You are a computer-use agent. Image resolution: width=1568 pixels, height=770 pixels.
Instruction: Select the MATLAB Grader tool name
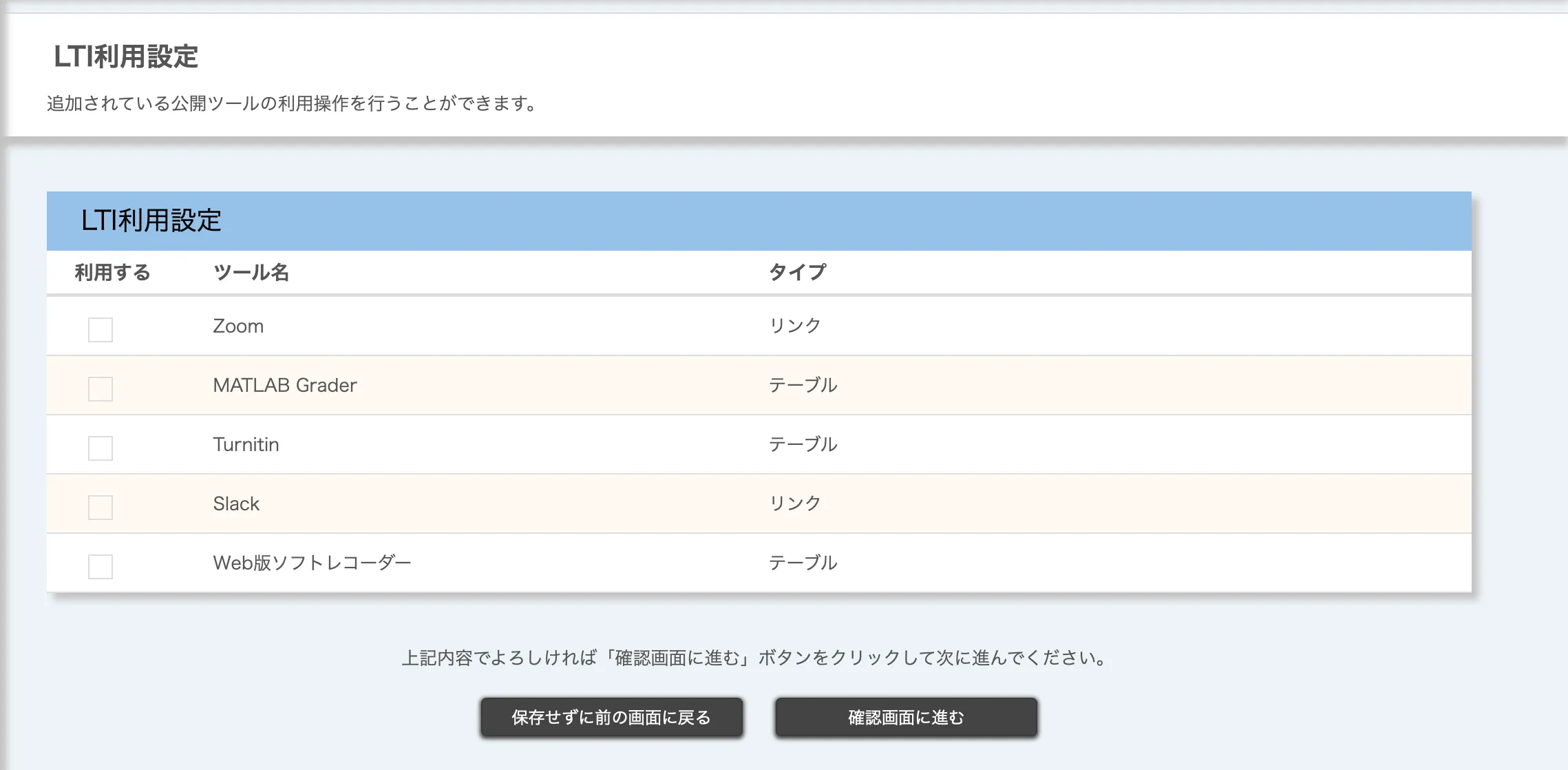pyautogui.click(x=285, y=385)
